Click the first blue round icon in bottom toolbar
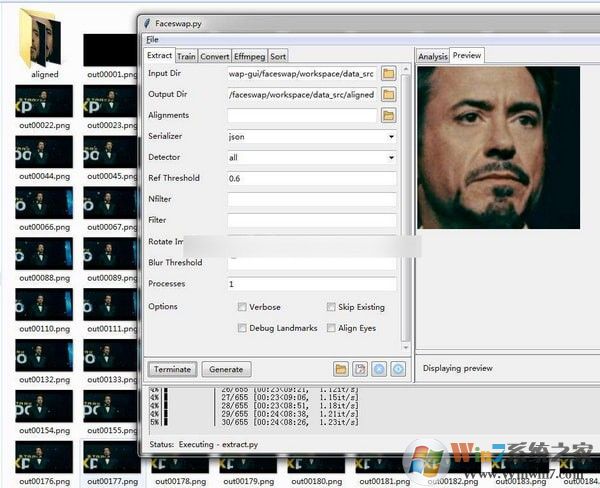The height and width of the screenshot is (488, 600). (x=379, y=369)
